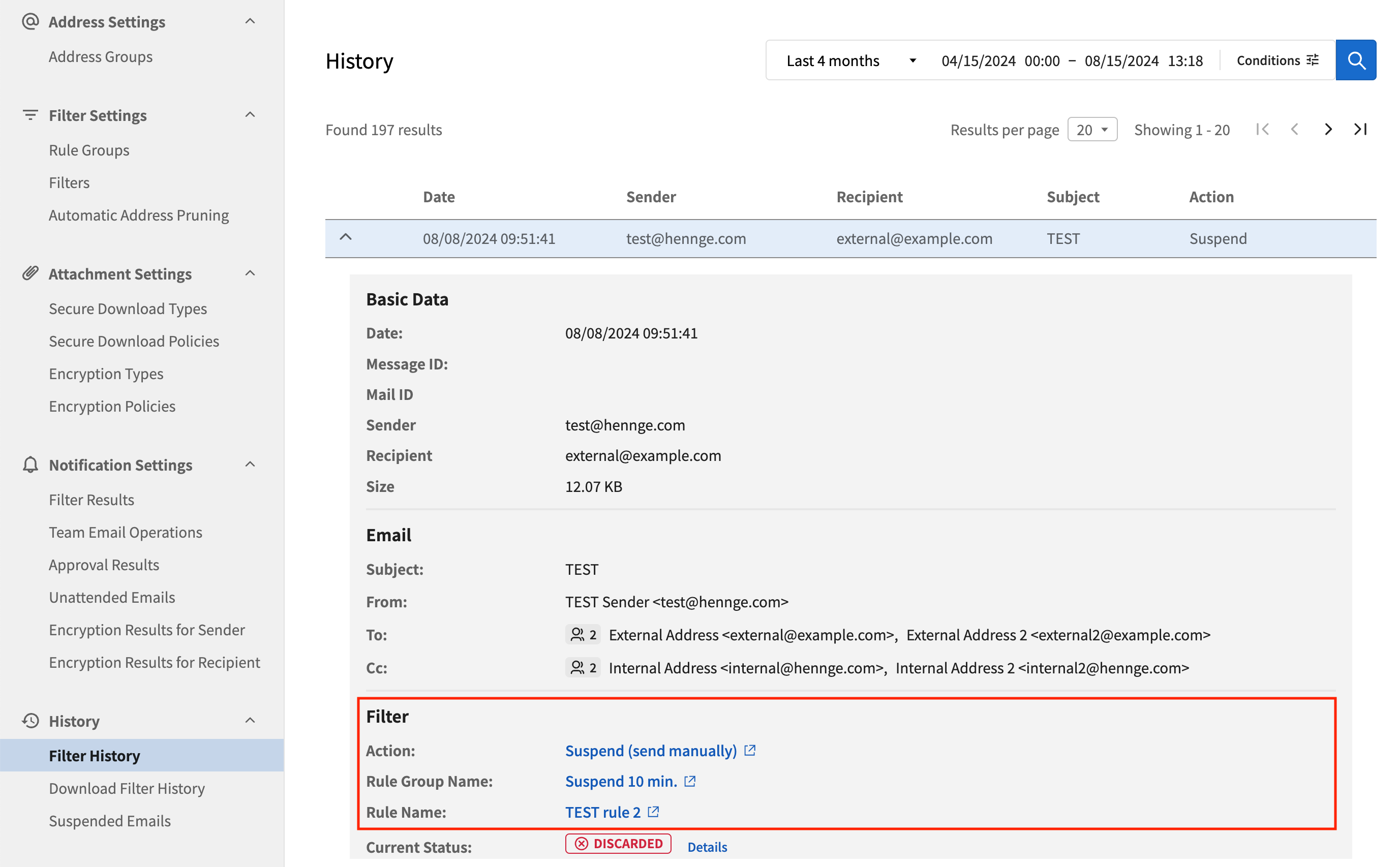
Task: Click the History clock icon in sidebar
Action: tap(30, 721)
